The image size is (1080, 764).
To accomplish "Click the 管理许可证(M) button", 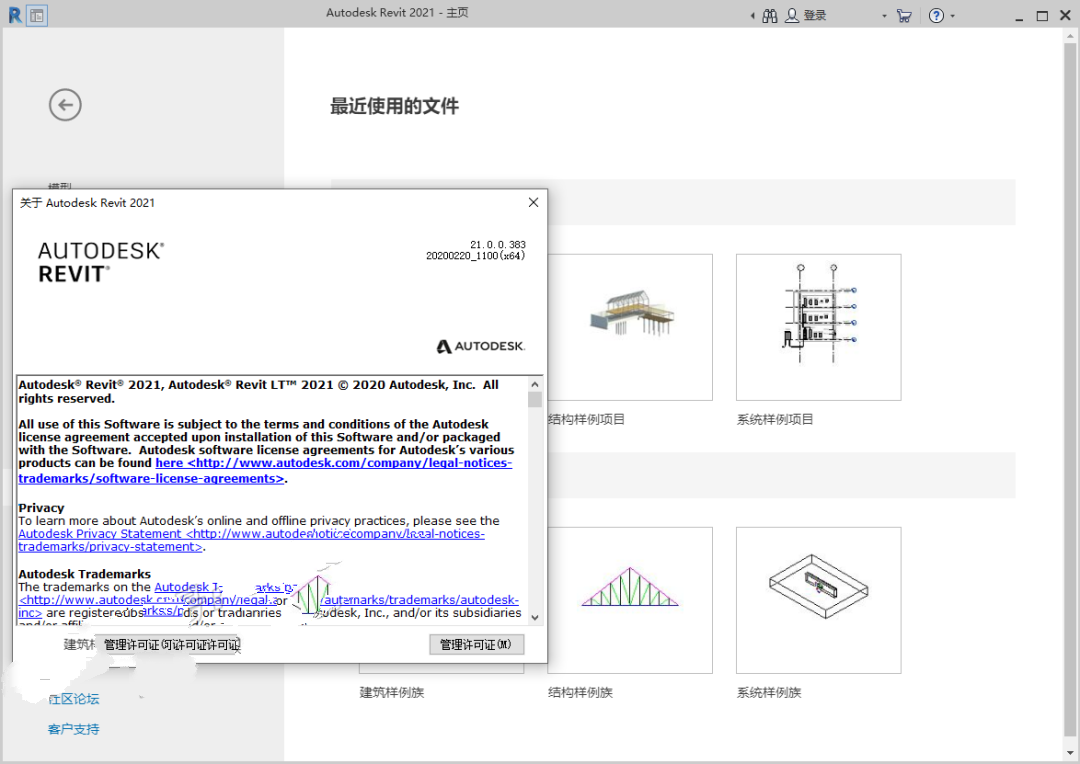I will (477, 645).
